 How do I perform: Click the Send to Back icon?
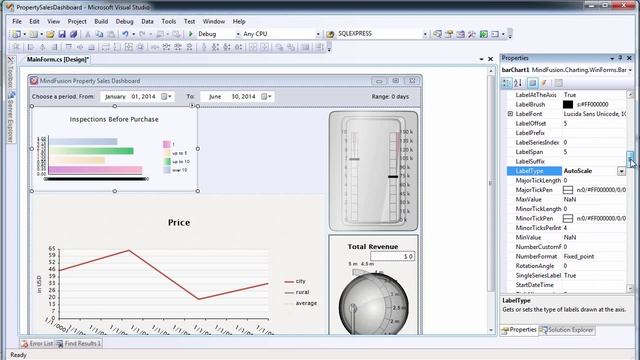[x=291, y=47]
